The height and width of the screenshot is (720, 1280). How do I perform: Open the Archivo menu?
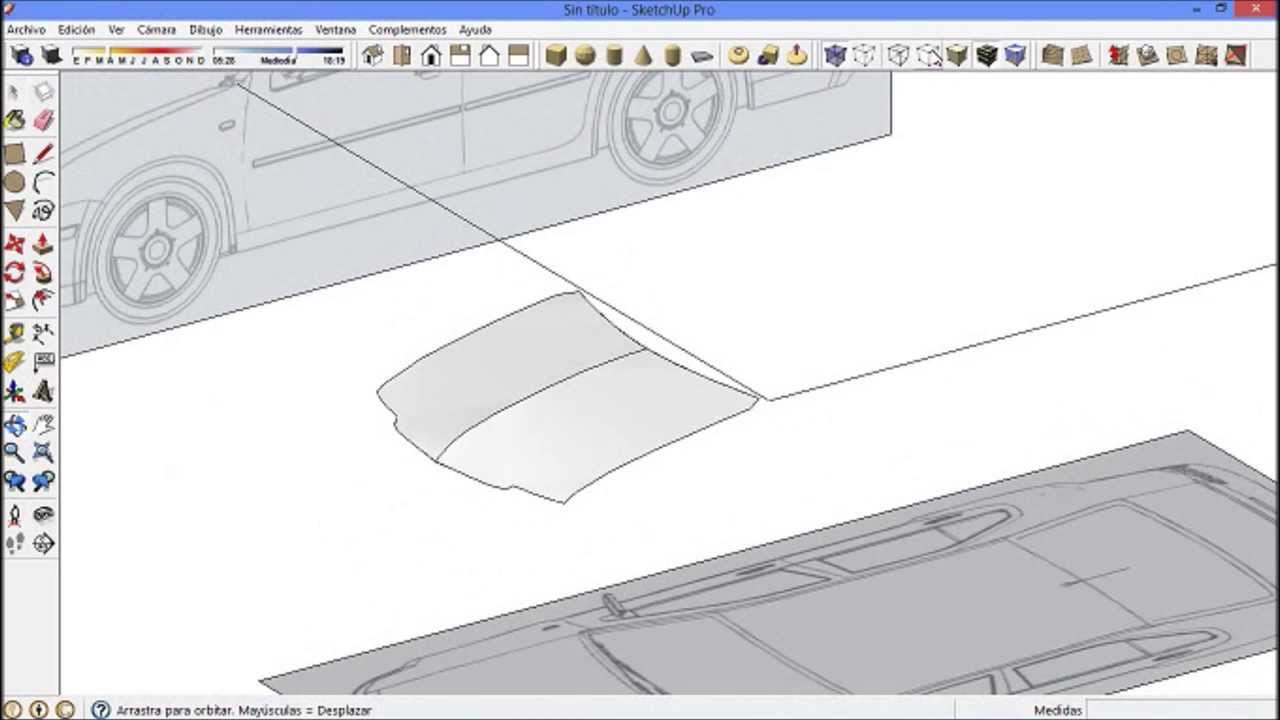click(26, 30)
